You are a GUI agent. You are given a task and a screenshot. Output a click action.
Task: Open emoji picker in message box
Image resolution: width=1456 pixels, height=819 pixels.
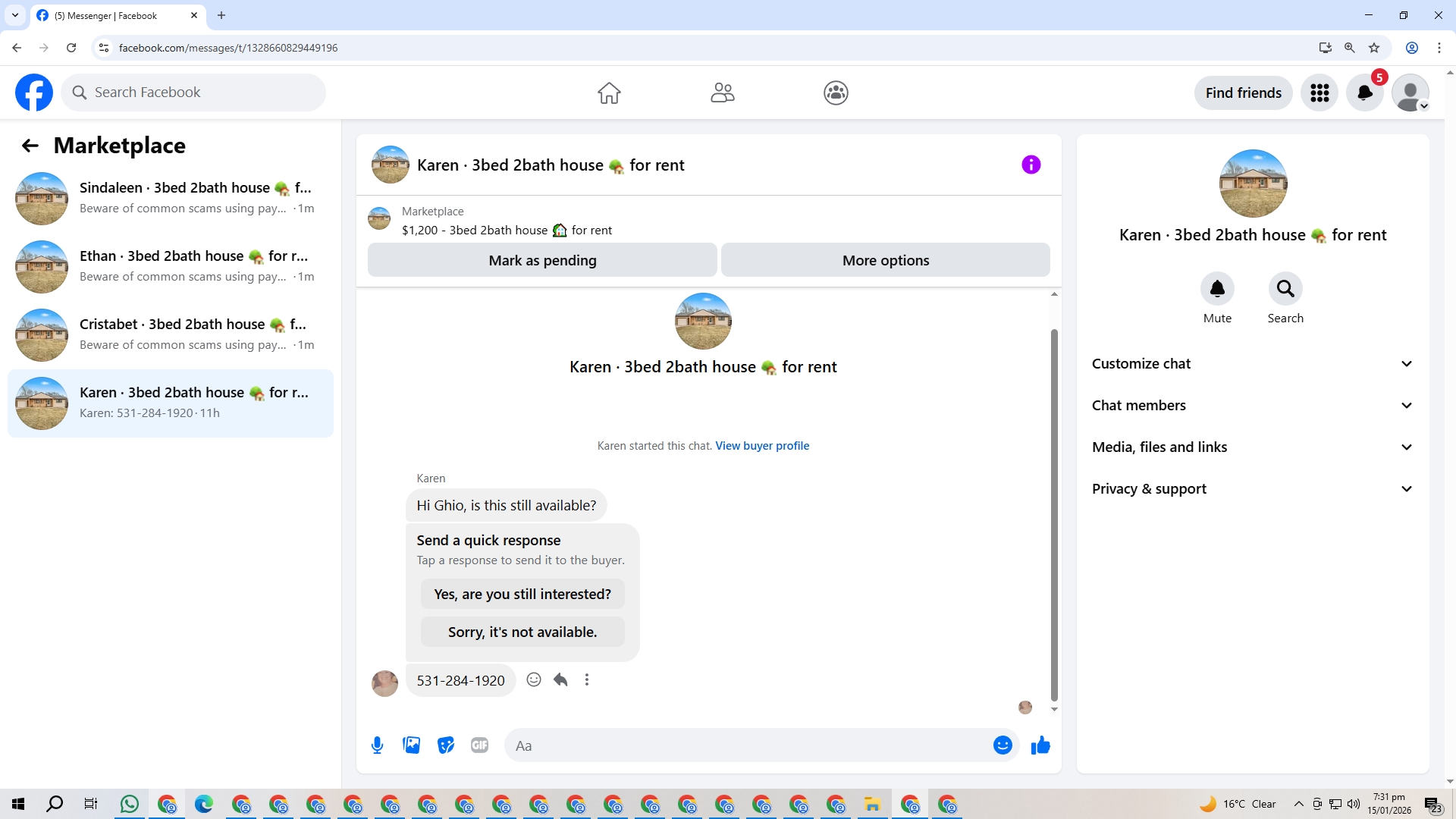[1003, 745]
